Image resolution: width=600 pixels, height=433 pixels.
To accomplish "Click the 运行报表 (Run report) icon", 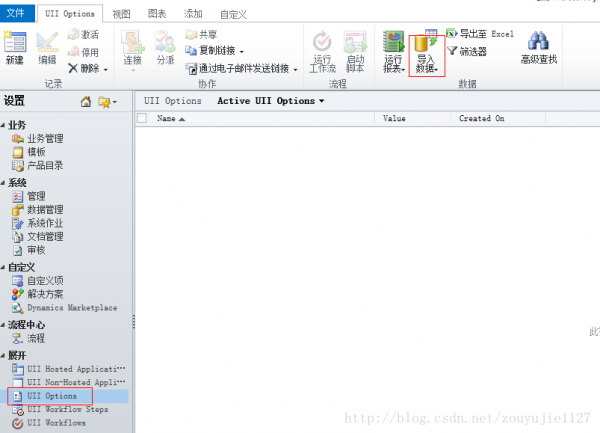I will (393, 41).
